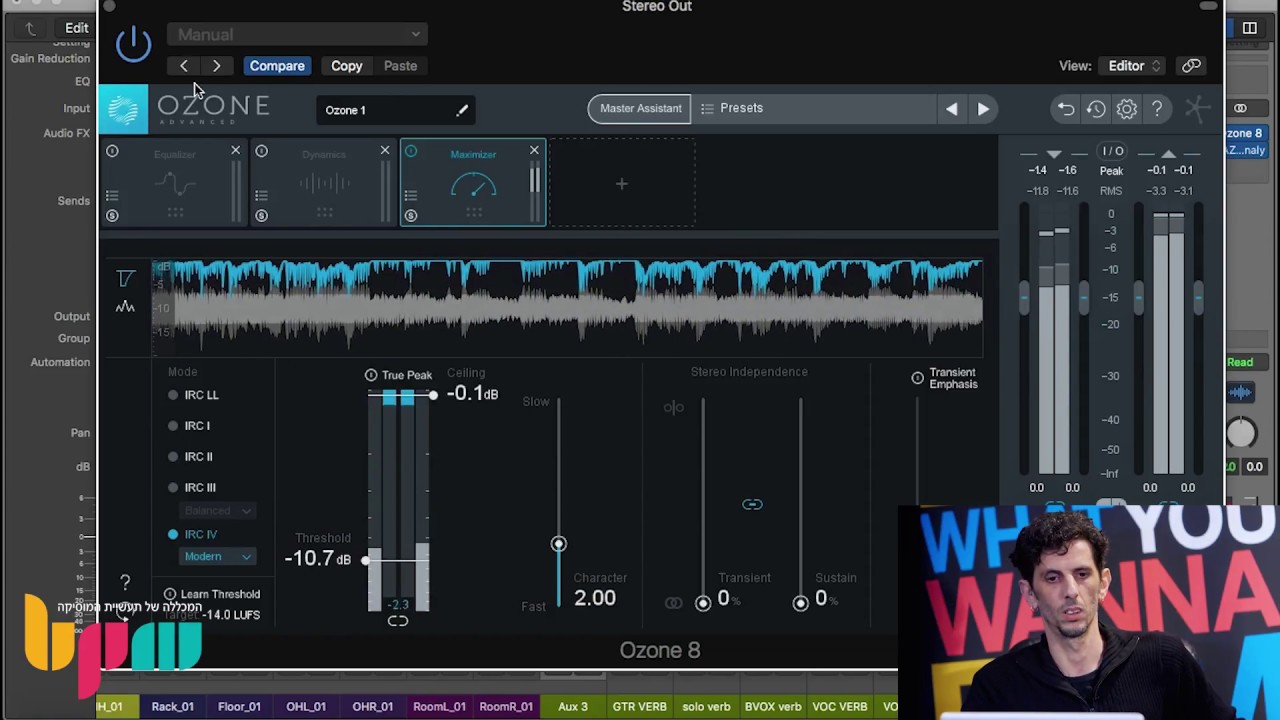Open Dynamics module preset list
The height and width of the screenshot is (720, 1280).
261,195
